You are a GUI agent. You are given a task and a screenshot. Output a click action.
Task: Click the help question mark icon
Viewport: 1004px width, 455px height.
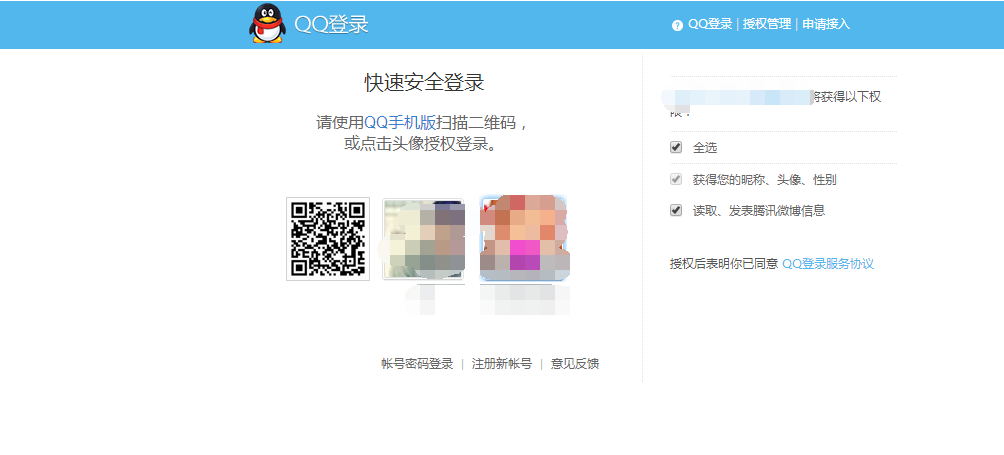tap(677, 26)
